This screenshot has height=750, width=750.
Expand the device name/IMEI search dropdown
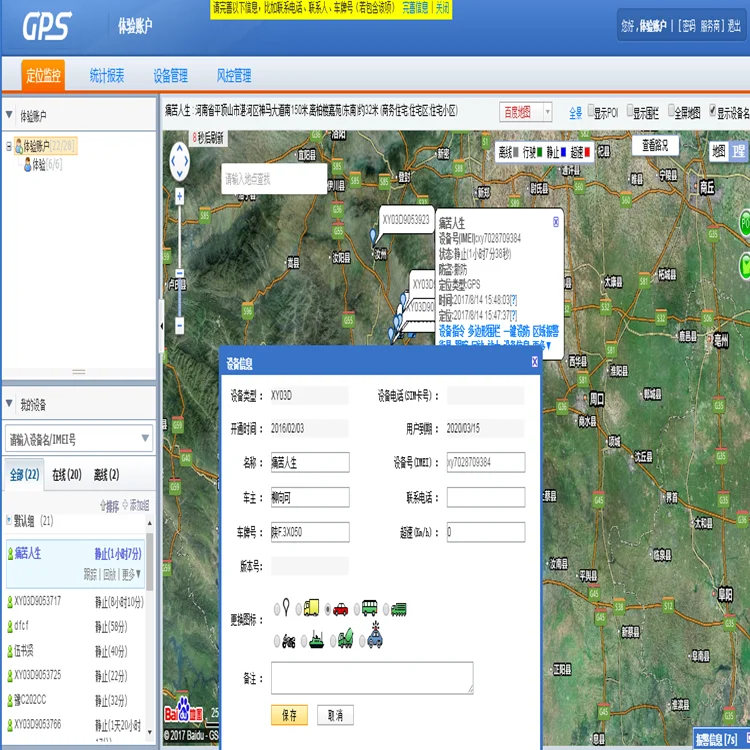click(x=145, y=437)
